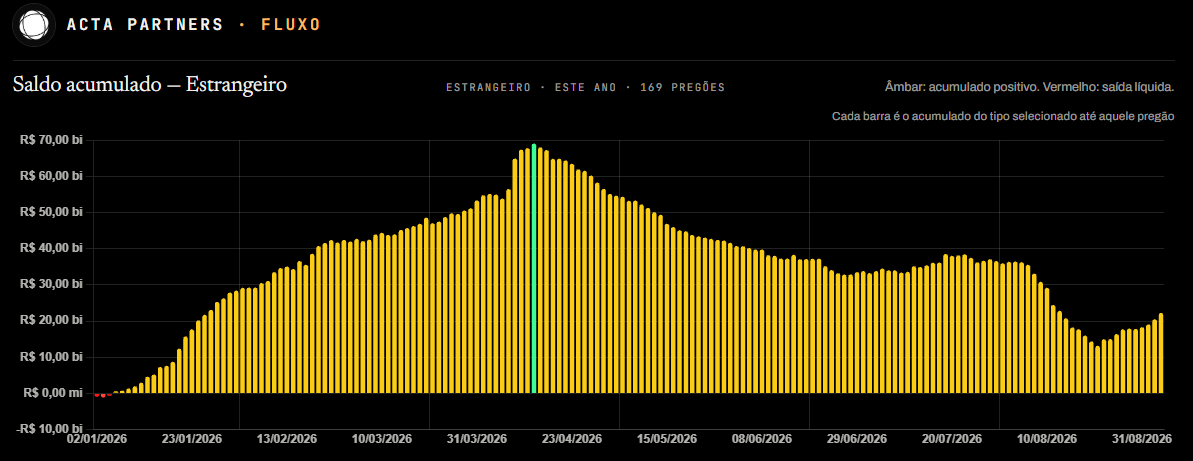The image size is (1193, 461).
Task: Click the R$ 50,00 bi axis label
Action: click(51, 212)
